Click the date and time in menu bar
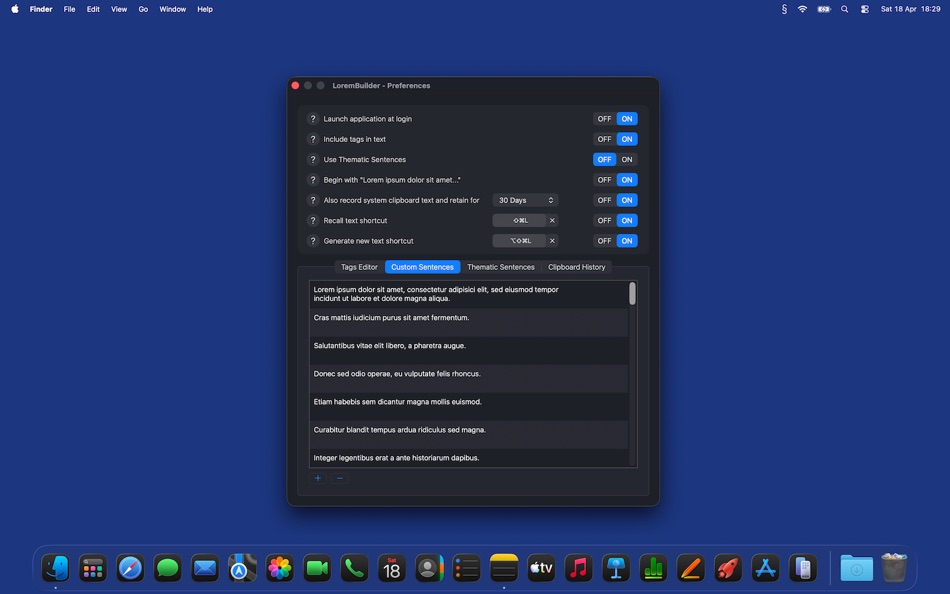 pos(910,9)
